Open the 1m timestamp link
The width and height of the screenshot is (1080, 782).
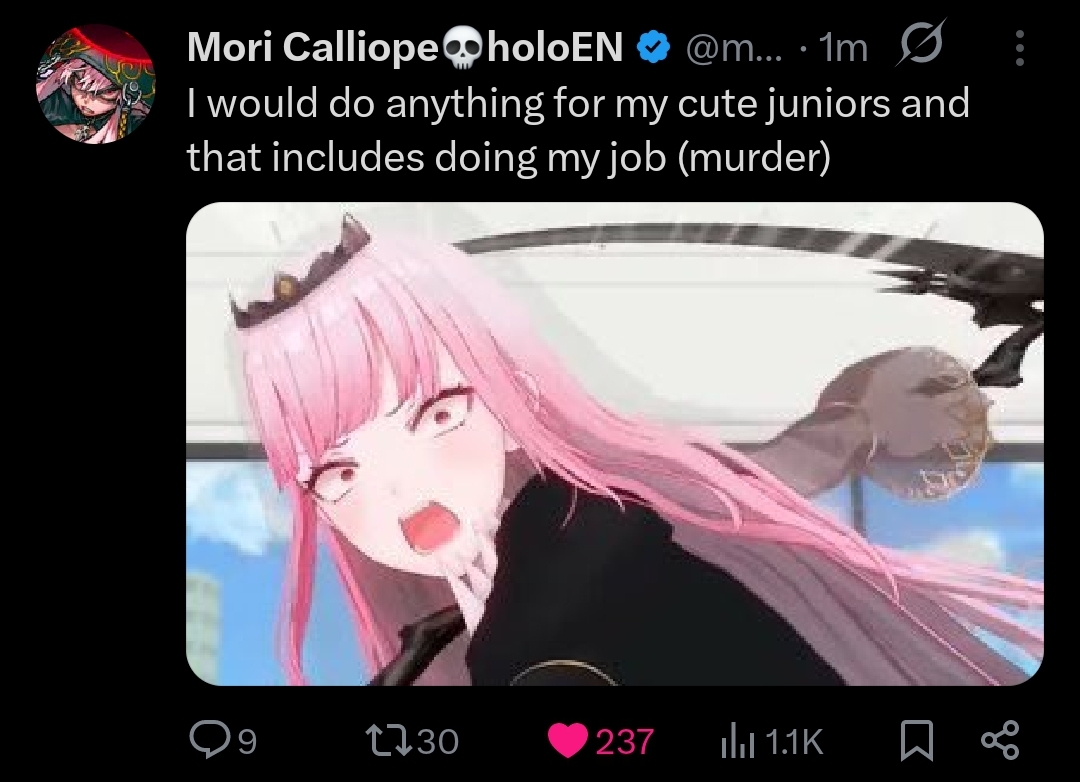tap(843, 48)
